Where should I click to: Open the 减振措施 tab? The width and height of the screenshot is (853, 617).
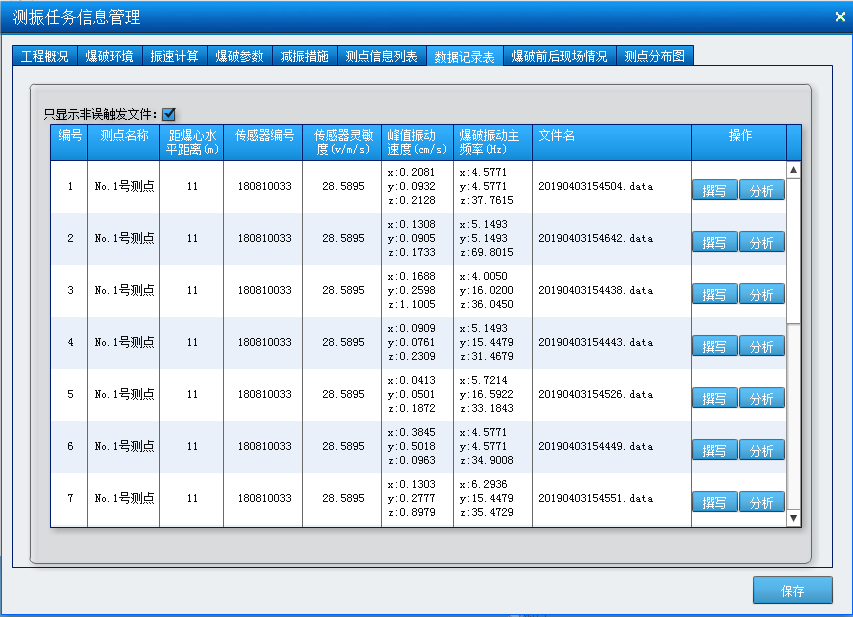[304, 56]
